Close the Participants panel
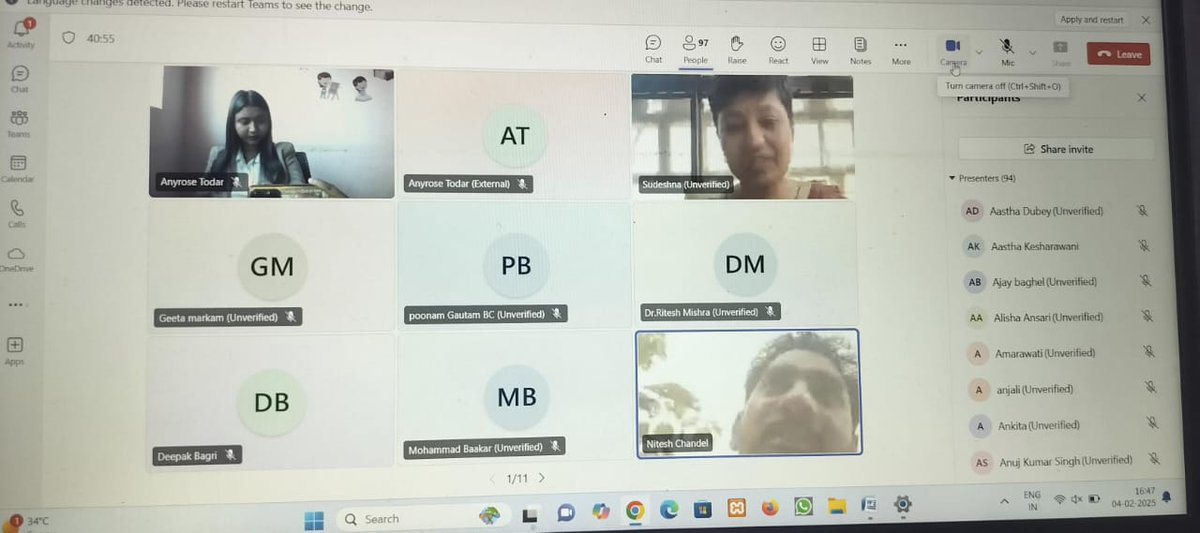This screenshot has height=533, width=1200. (x=1142, y=98)
